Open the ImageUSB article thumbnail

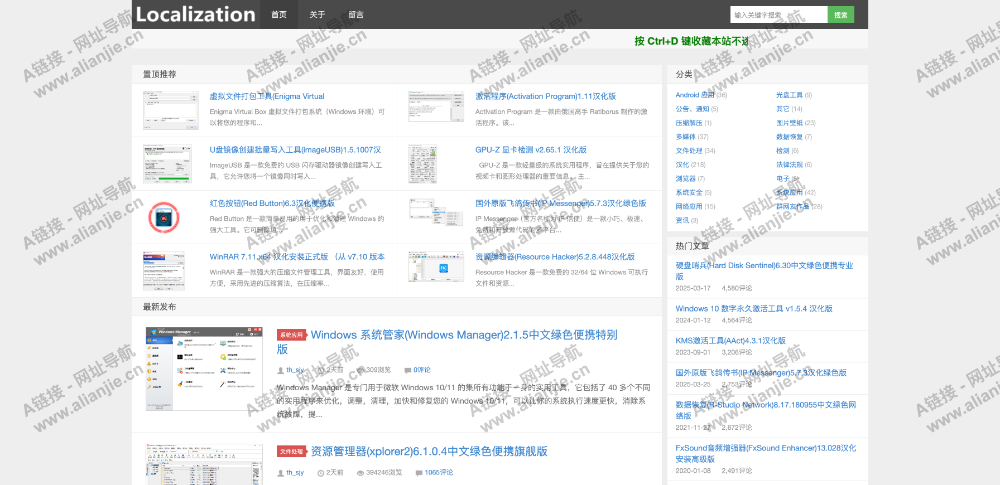coord(167,163)
